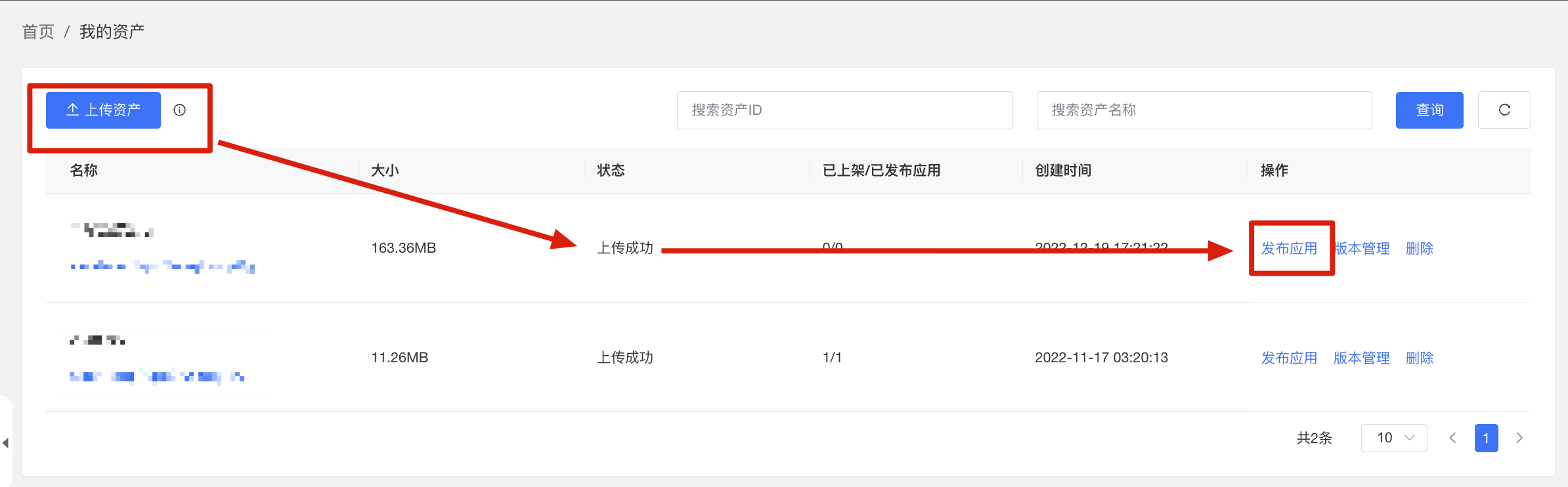Go to next page with right chevron
This screenshot has width=1568, height=487.
[1519, 438]
